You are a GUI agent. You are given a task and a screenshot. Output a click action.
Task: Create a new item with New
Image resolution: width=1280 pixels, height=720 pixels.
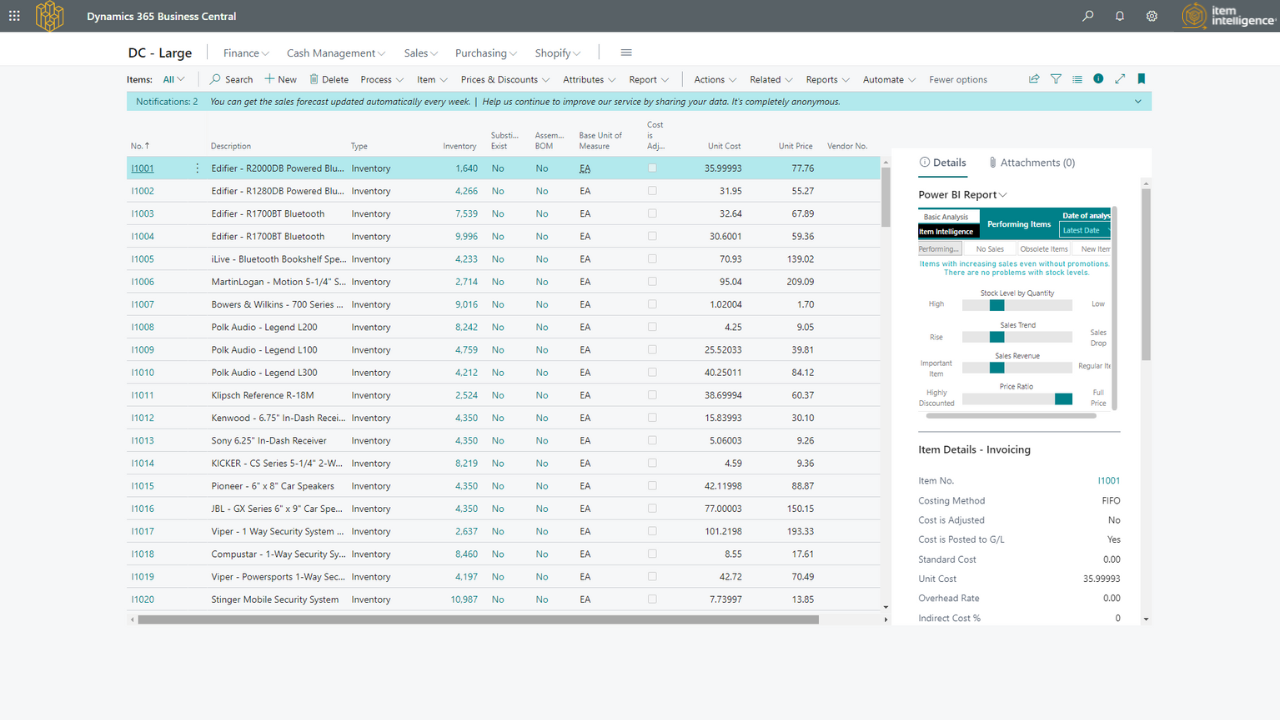tap(280, 80)
